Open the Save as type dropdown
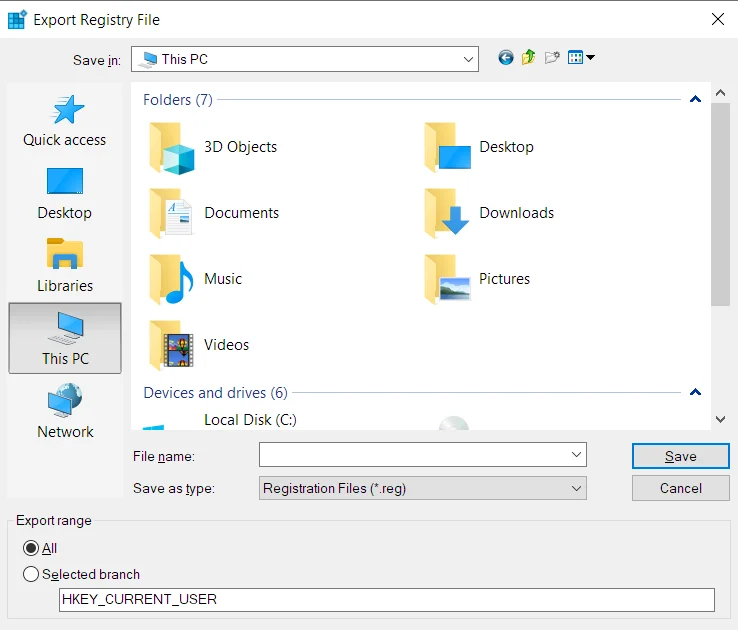 click(x=423, y=488)
